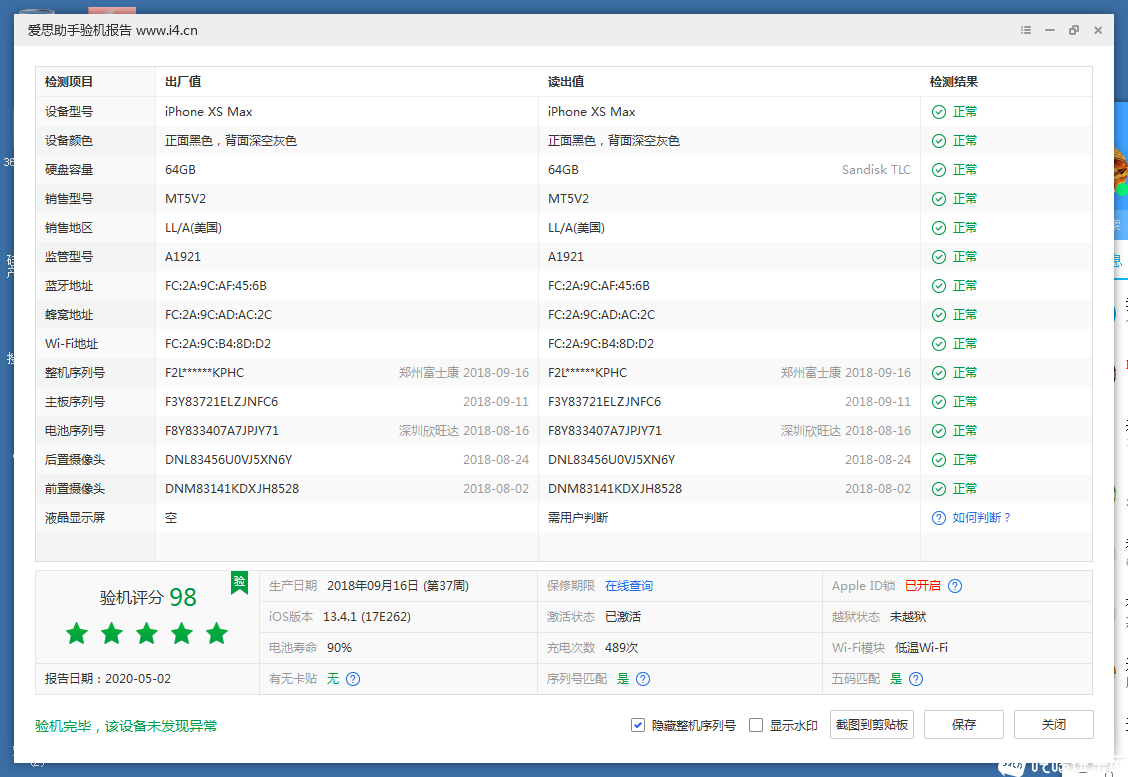Click the green check icon in 整机序列号 row
1128x777 pixels.
(939, 373)
